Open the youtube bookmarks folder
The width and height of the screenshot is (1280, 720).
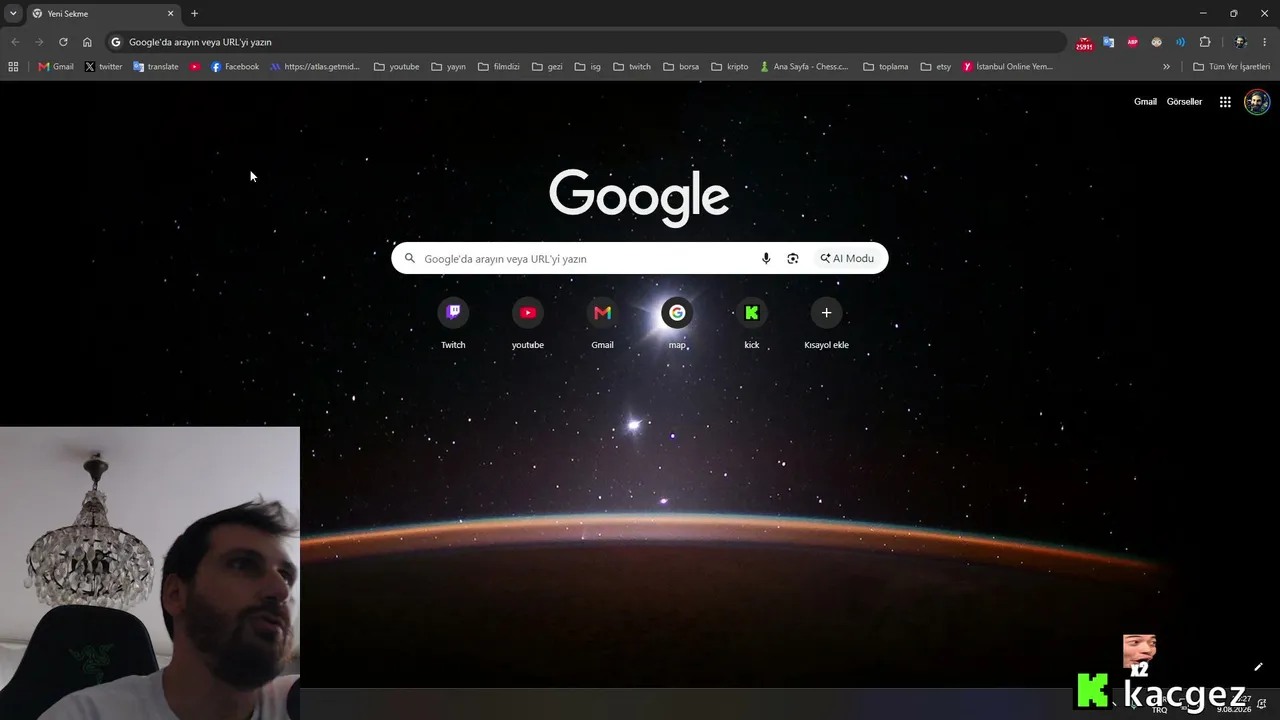[x=396, y=67]
